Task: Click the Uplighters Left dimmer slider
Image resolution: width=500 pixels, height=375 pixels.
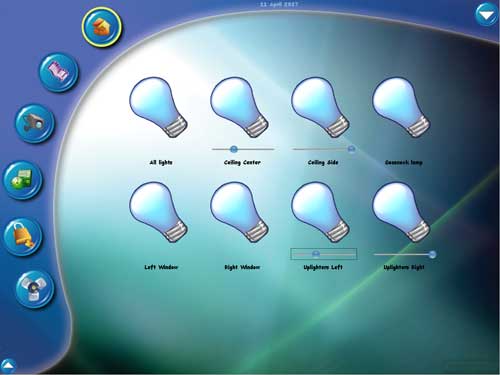Action: (x=323, y=254)
